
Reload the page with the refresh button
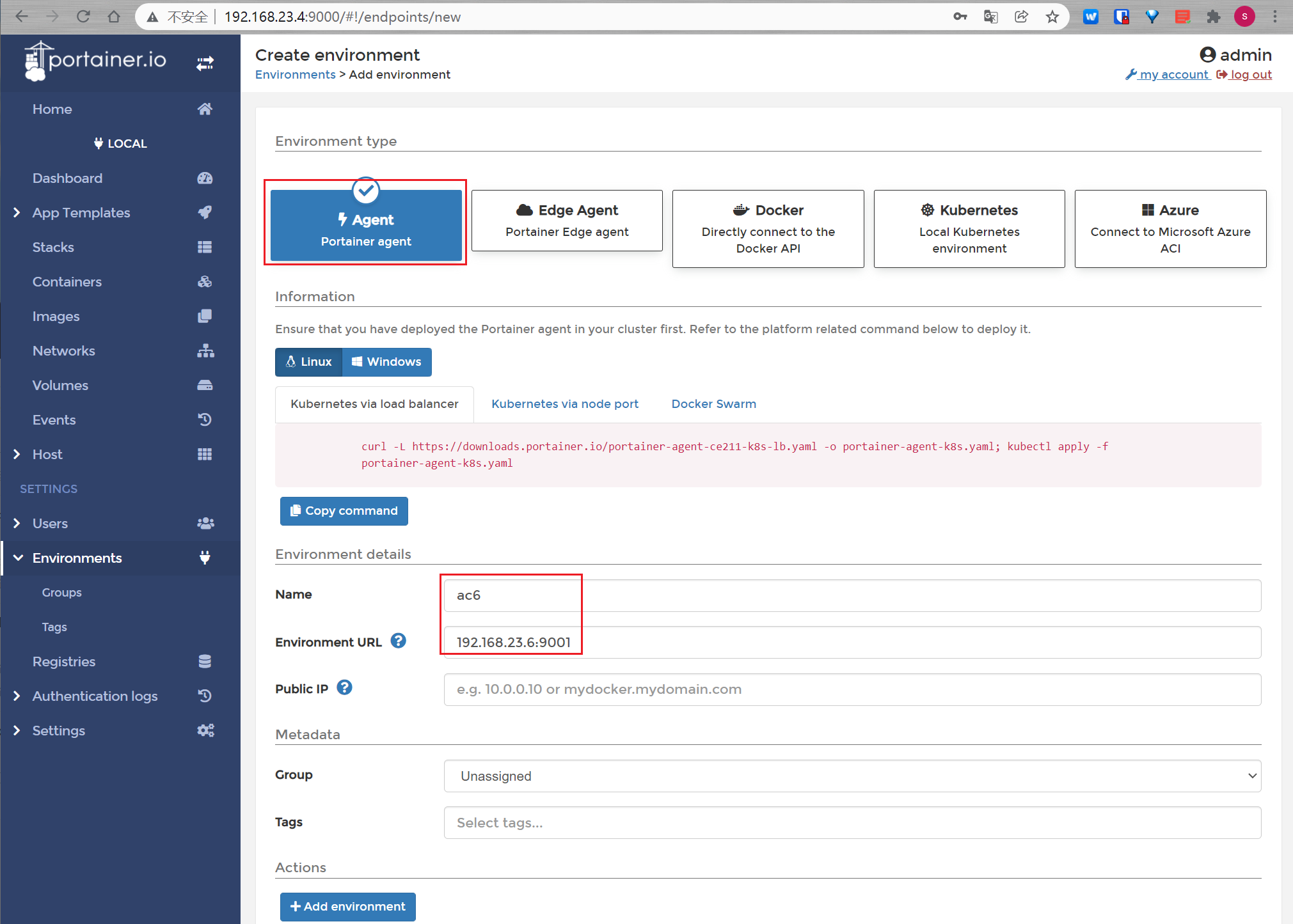(83, 17)
